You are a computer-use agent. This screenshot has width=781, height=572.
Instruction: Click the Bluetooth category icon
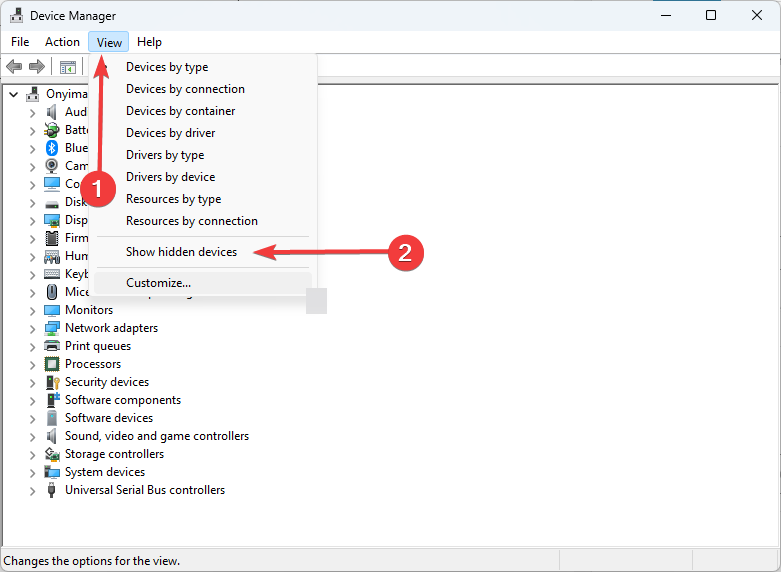click(x=52, y=148)
